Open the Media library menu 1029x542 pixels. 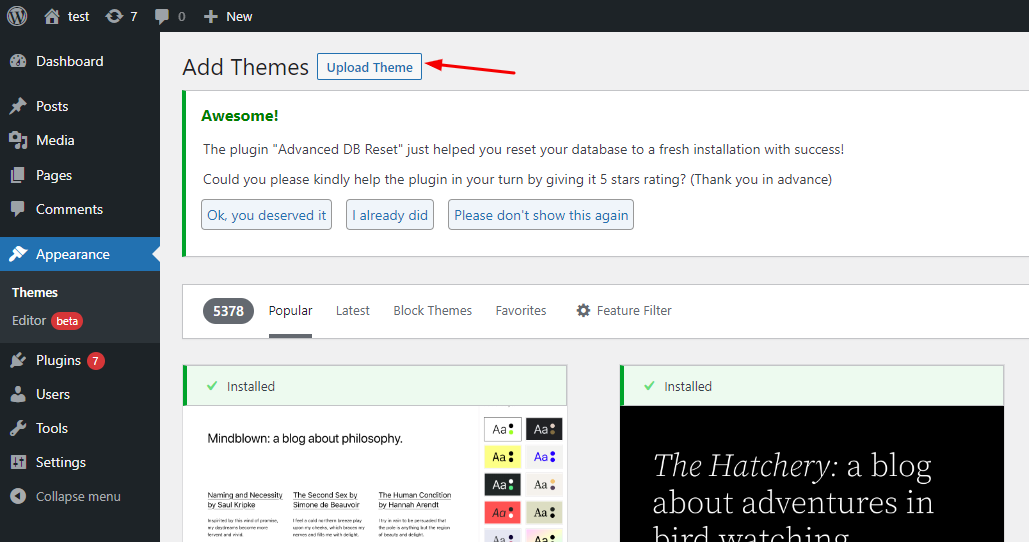coord(55,140)
